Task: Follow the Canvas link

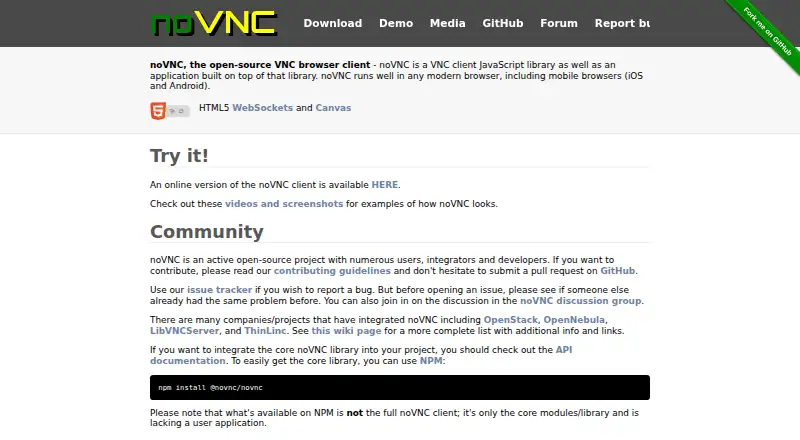Action: click(333, 108)
